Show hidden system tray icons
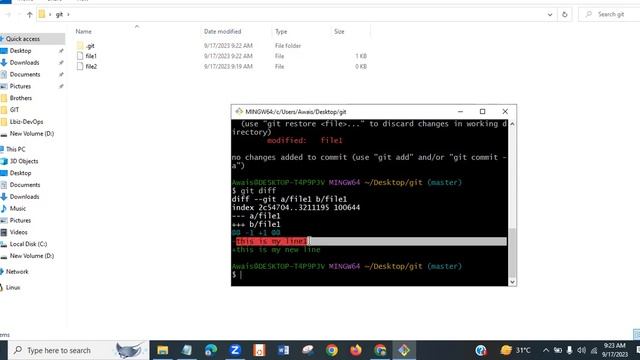The width and height of the screenshot is (640, 360). click(546, 350)
